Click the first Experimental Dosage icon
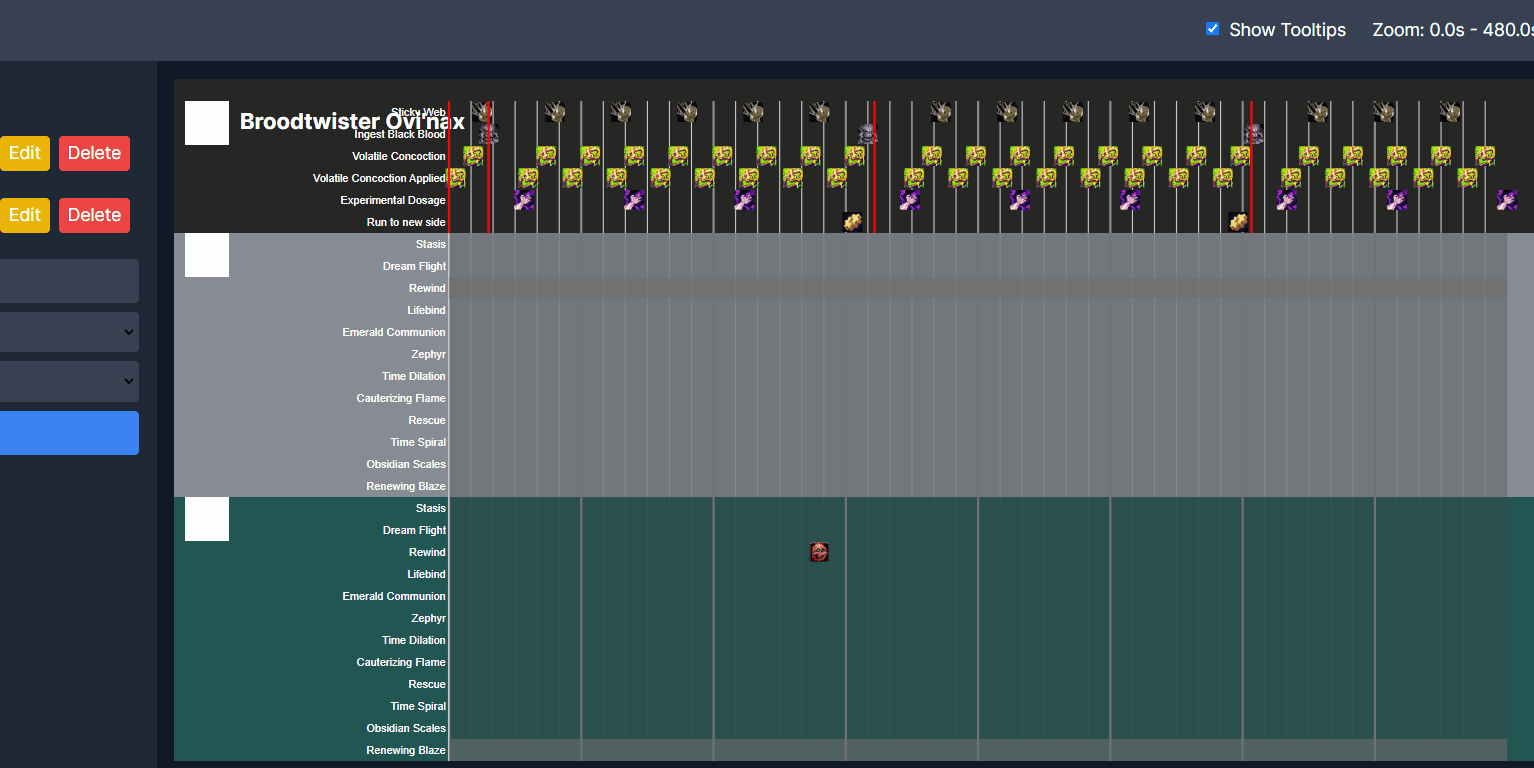The image size is (1534, 768). point(524,200)
